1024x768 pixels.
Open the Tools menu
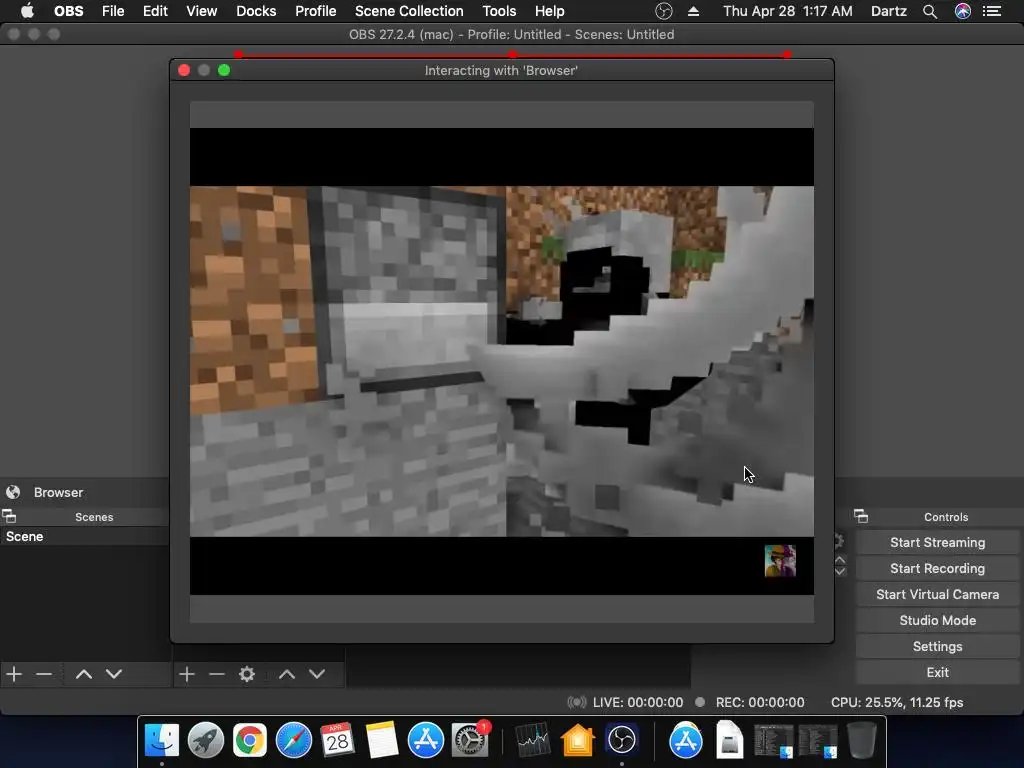499,11
